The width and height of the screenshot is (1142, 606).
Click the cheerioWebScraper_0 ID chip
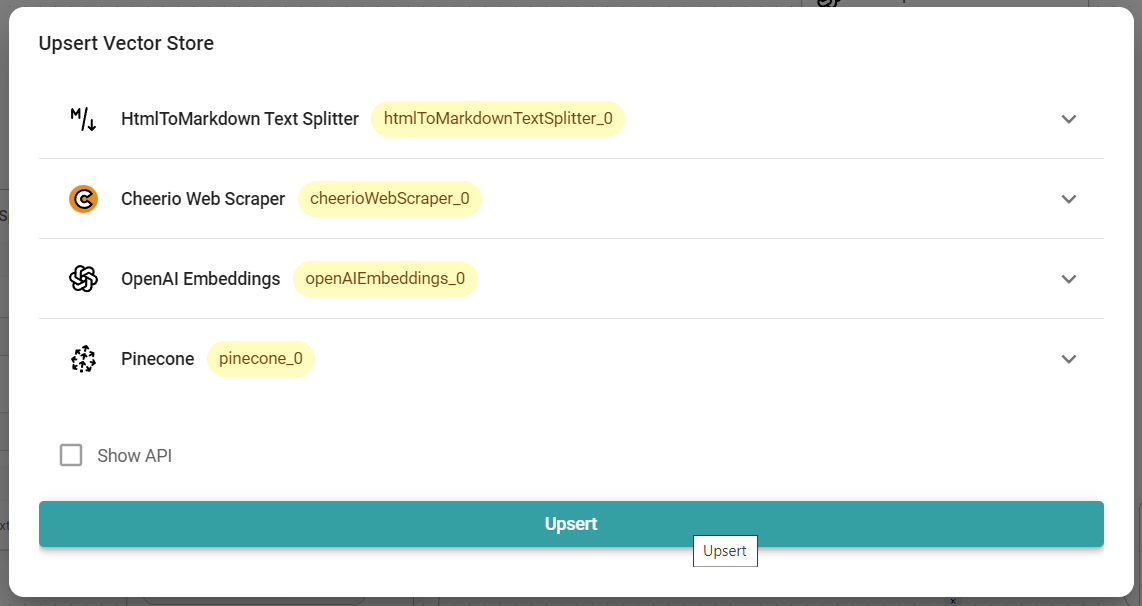[x=389, y=199]
